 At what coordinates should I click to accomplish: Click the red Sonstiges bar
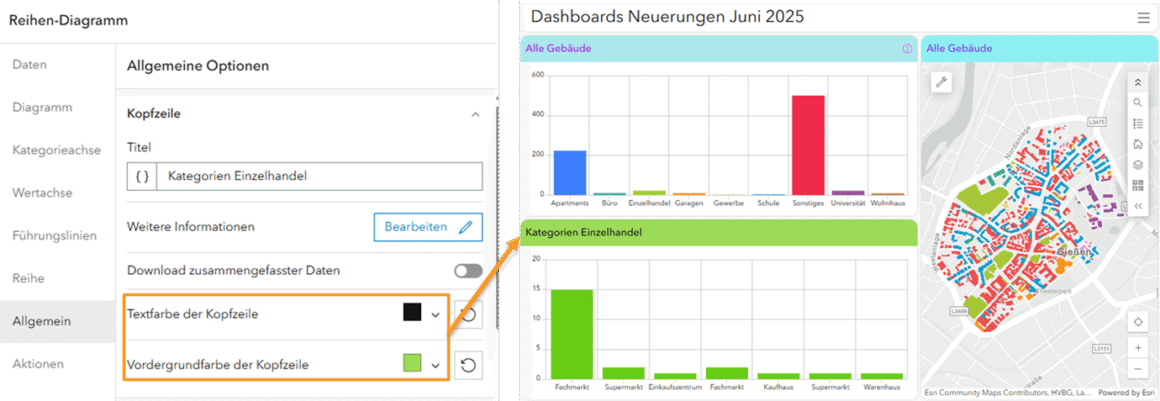(x=808, y=145)
